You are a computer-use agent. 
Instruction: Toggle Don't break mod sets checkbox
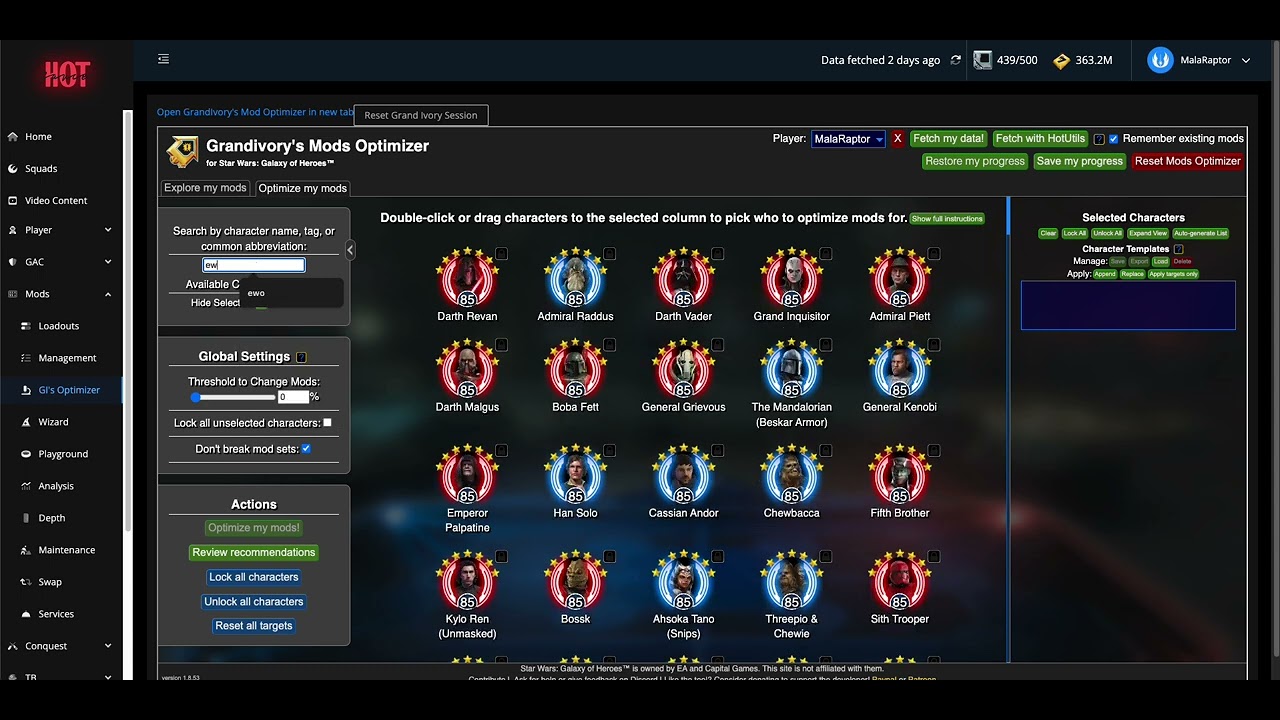306,449
